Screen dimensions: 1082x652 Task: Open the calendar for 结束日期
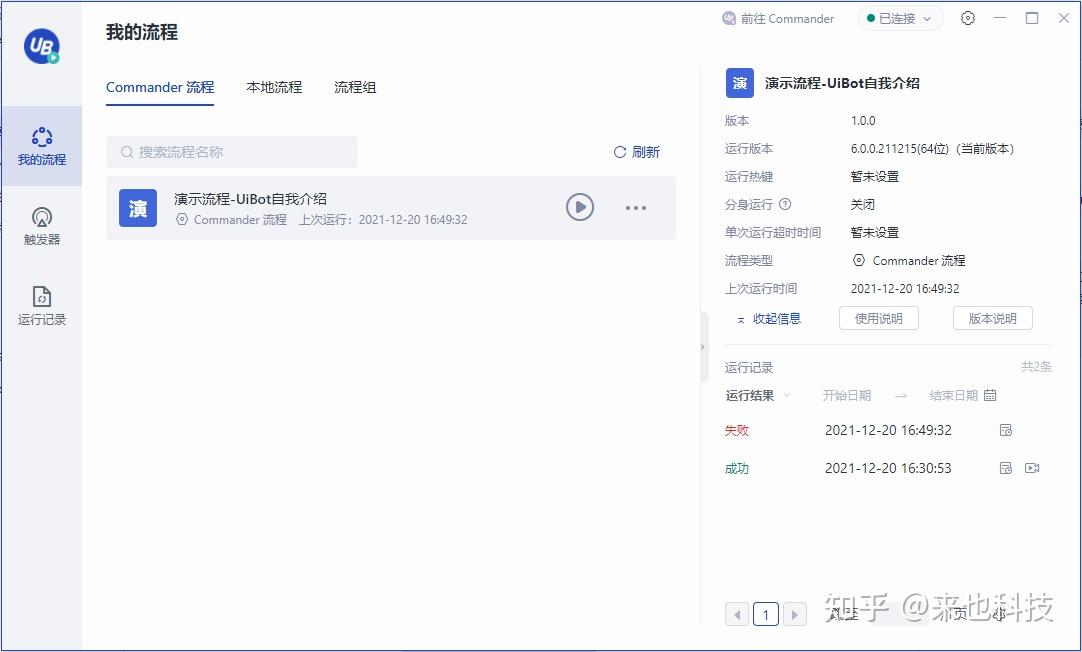coord(990,395)
